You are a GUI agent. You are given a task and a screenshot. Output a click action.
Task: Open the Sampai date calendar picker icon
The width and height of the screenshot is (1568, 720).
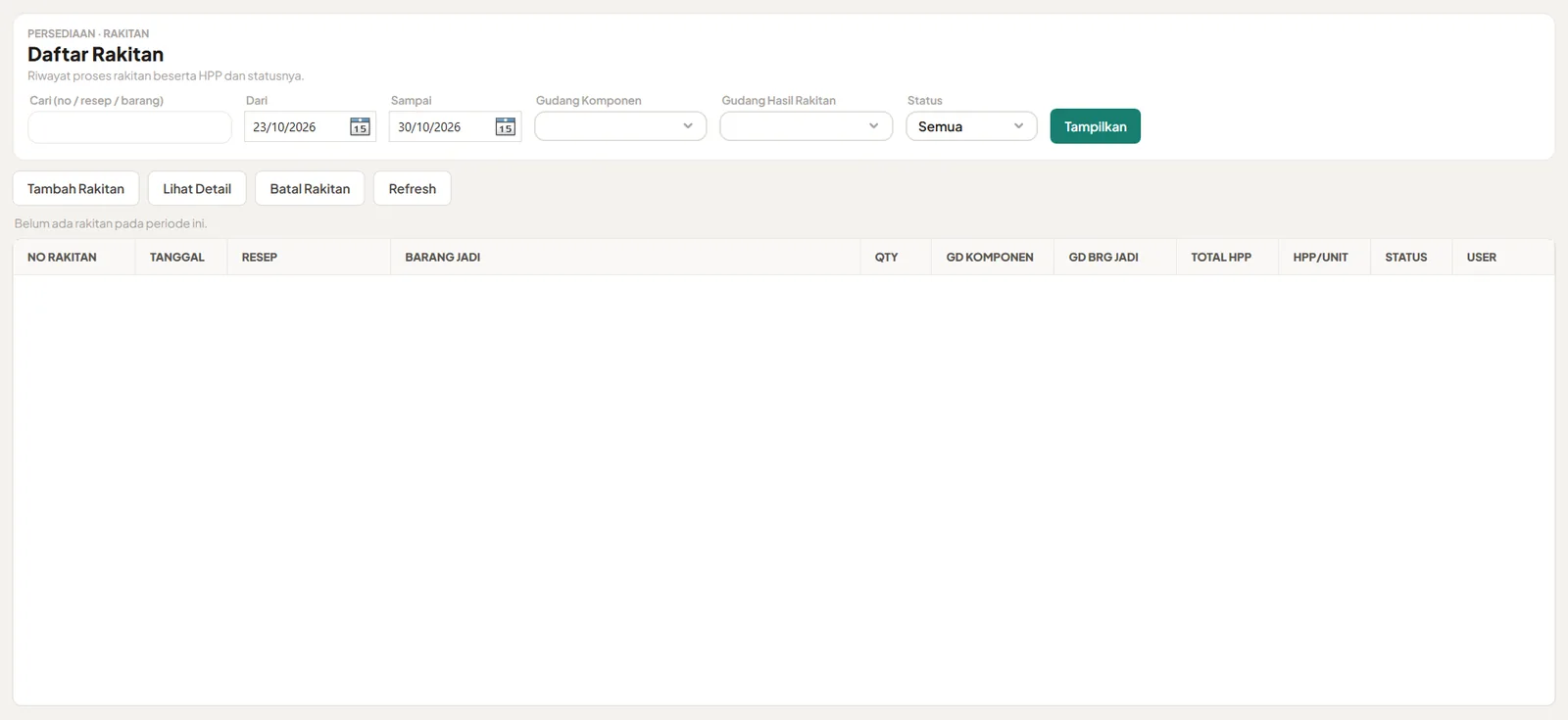[x=505, y=127]
